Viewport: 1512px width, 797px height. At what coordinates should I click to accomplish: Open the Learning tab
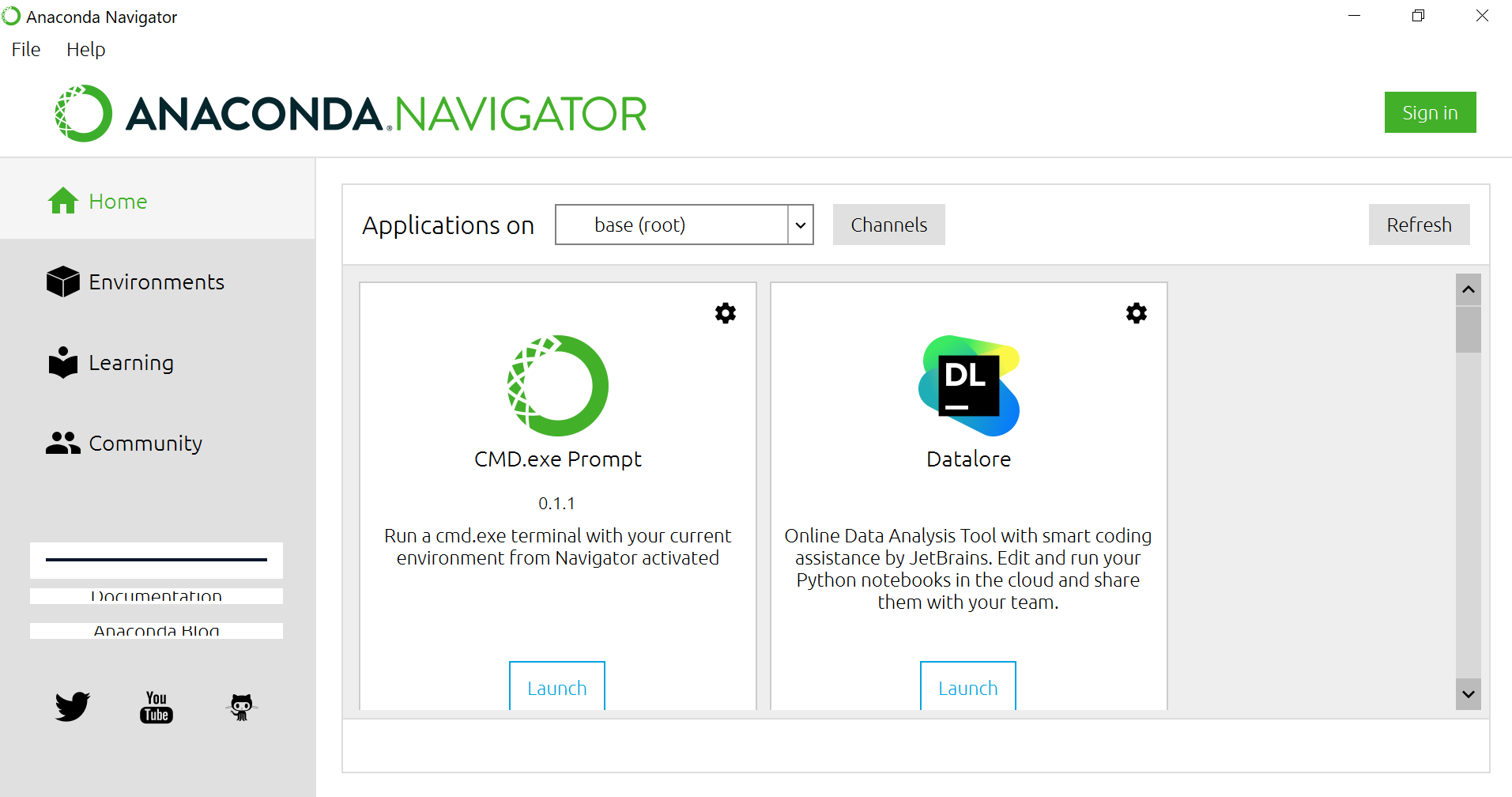tap(157, 362)
